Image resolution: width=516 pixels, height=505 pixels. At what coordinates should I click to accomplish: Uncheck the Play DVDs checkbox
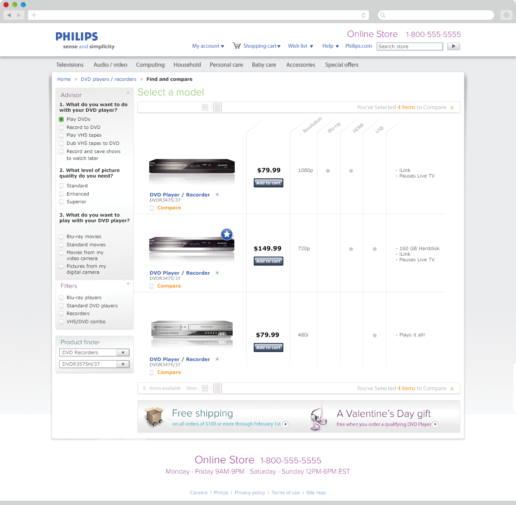pos(61,119)
